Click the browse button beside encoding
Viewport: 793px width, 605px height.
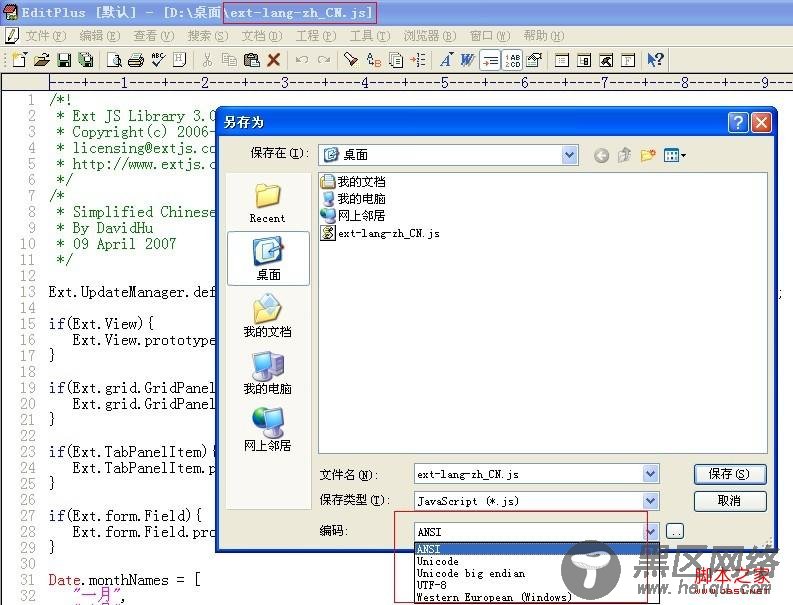point(675,531)
